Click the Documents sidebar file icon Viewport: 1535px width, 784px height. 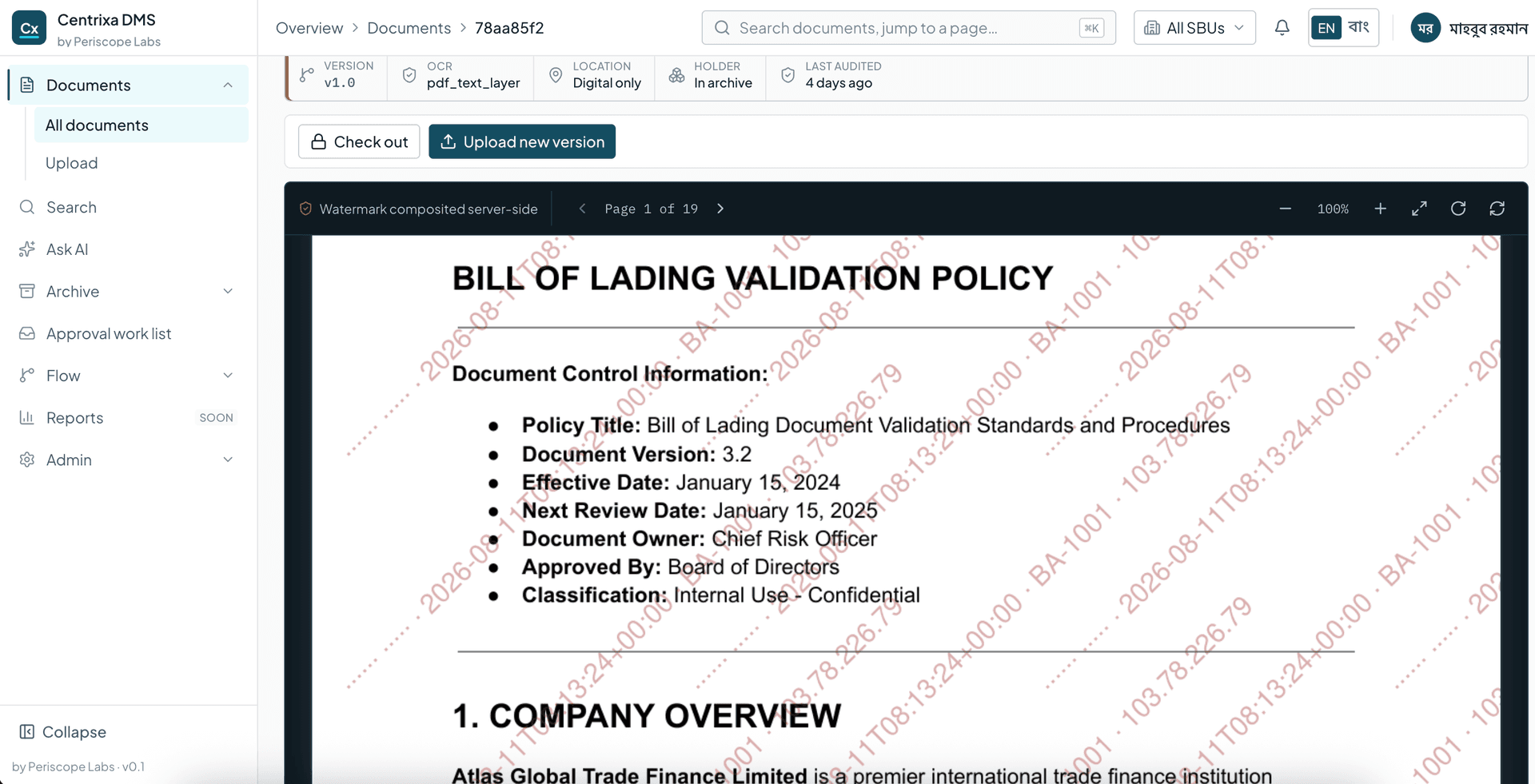point(27,85)
